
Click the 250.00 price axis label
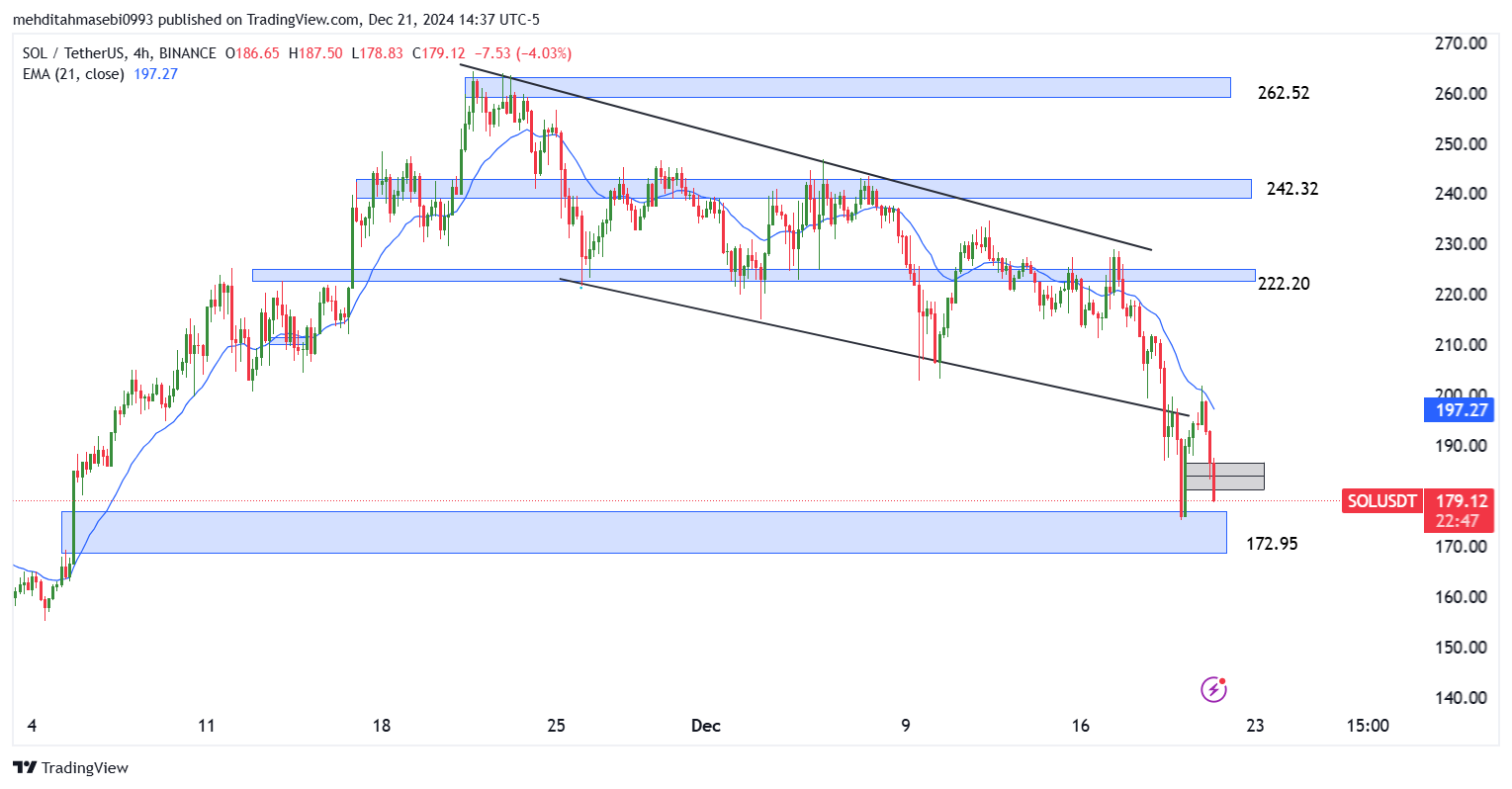1461,144
